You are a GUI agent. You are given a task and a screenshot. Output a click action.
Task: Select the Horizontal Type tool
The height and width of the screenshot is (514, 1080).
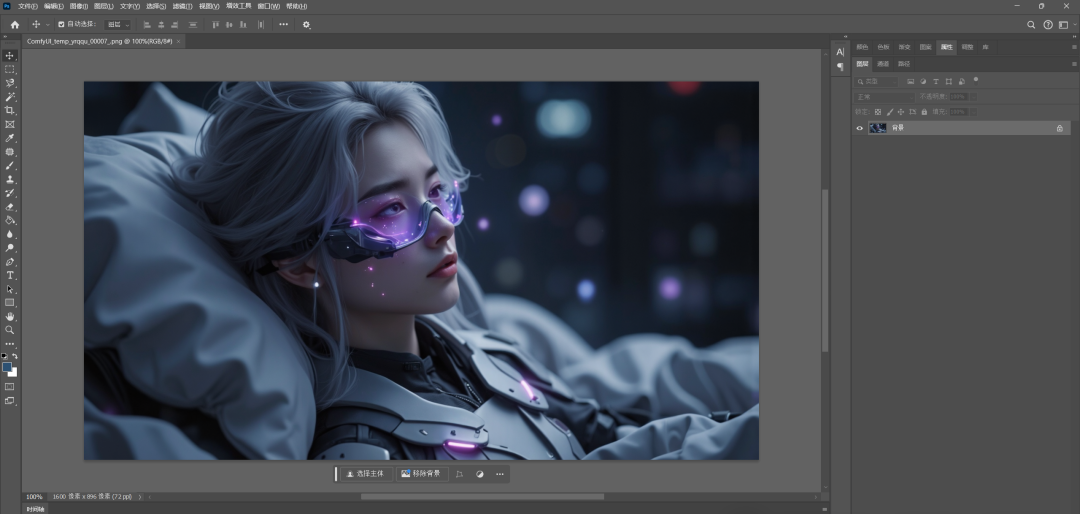pos(10,275)
